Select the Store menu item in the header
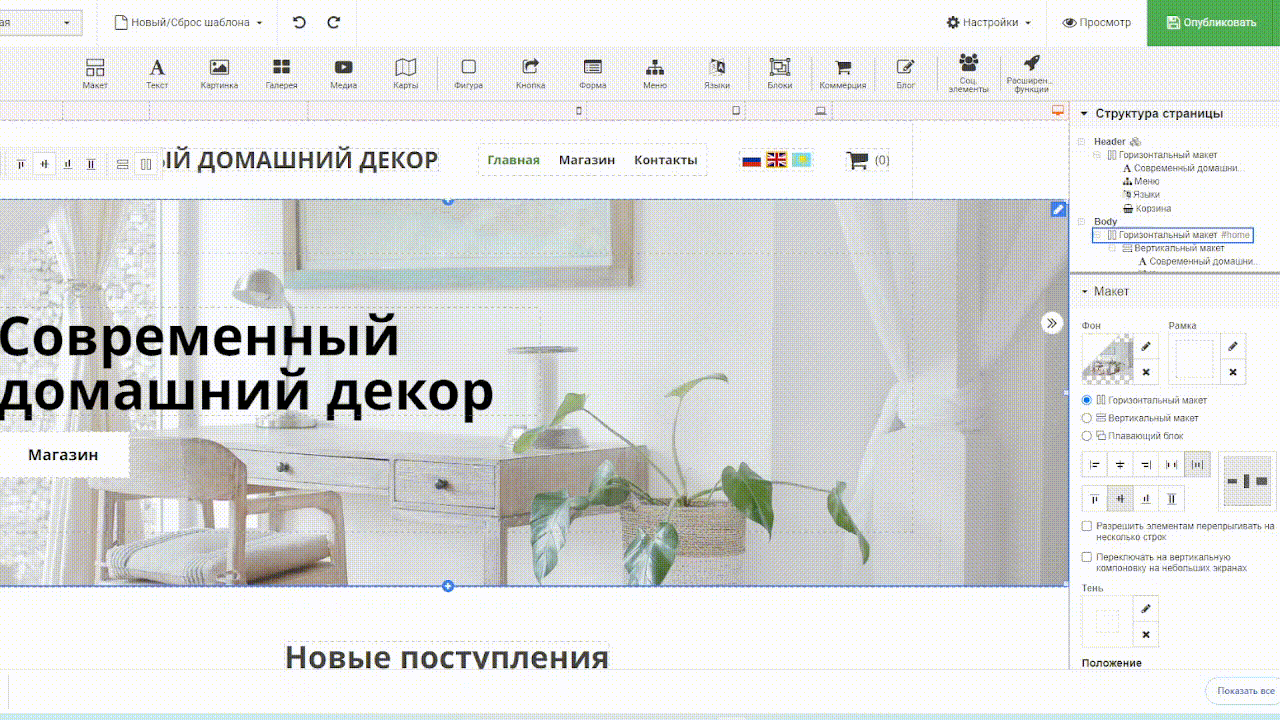Screen dimensions: 1280x720 (586, 160)
